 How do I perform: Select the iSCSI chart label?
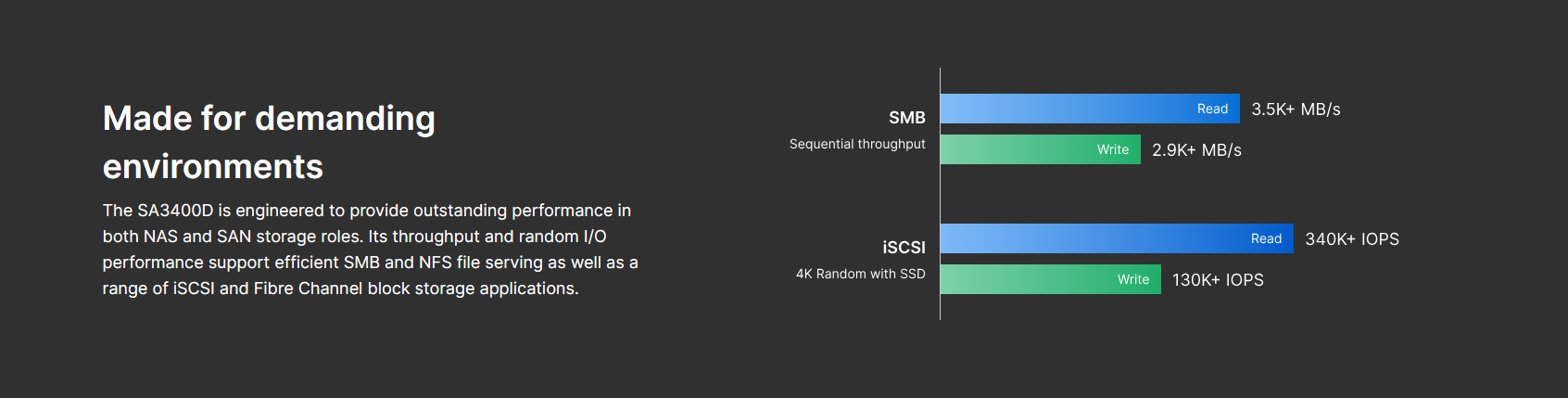pos(904,248)
